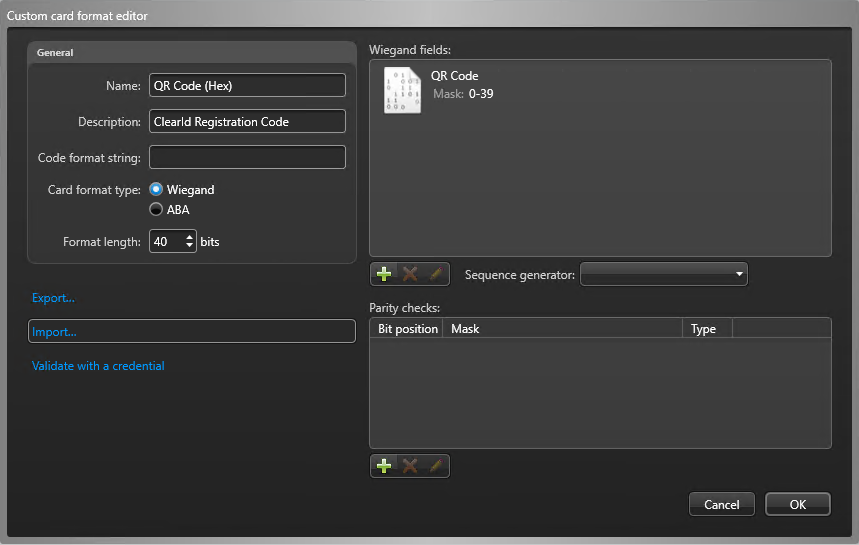Open the Sequence generator dropdown

[x=664, y=274]
